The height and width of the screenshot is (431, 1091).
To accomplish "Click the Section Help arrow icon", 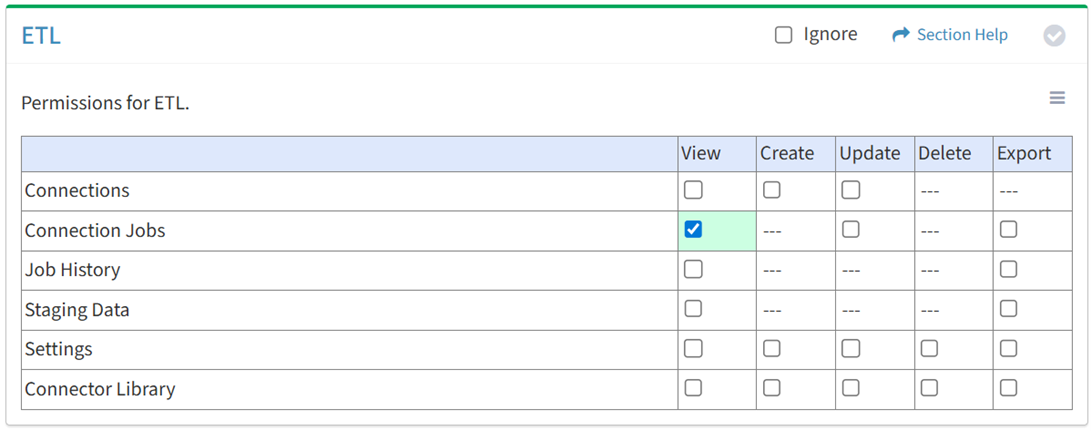I will pos(900,35).
